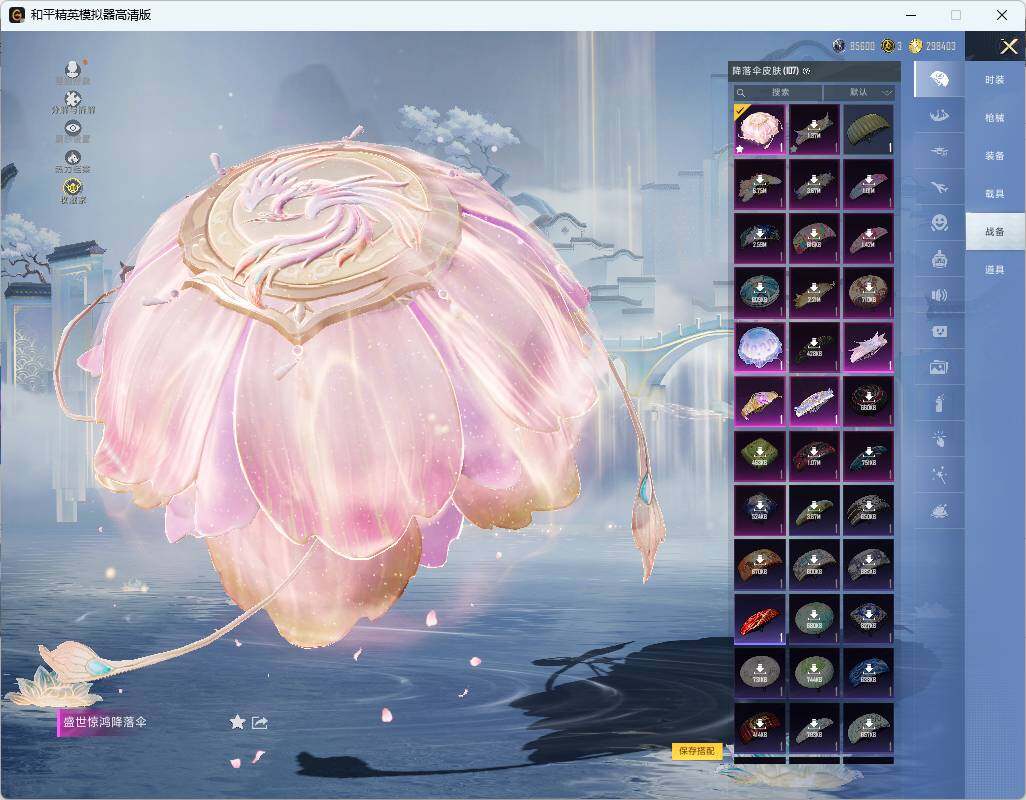Select the magic wand effect icon
This screenshot has height=800, width=1026.
[939, 475]
